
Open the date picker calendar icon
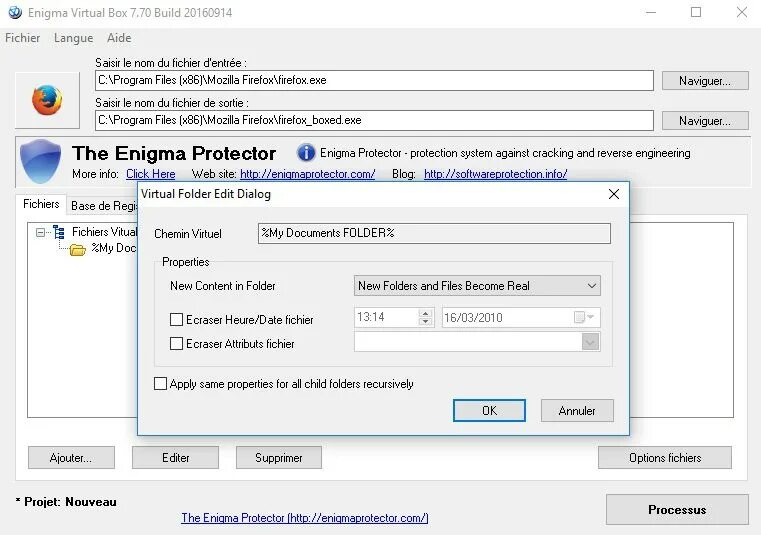pyautogui.click(x=584, y=318)
